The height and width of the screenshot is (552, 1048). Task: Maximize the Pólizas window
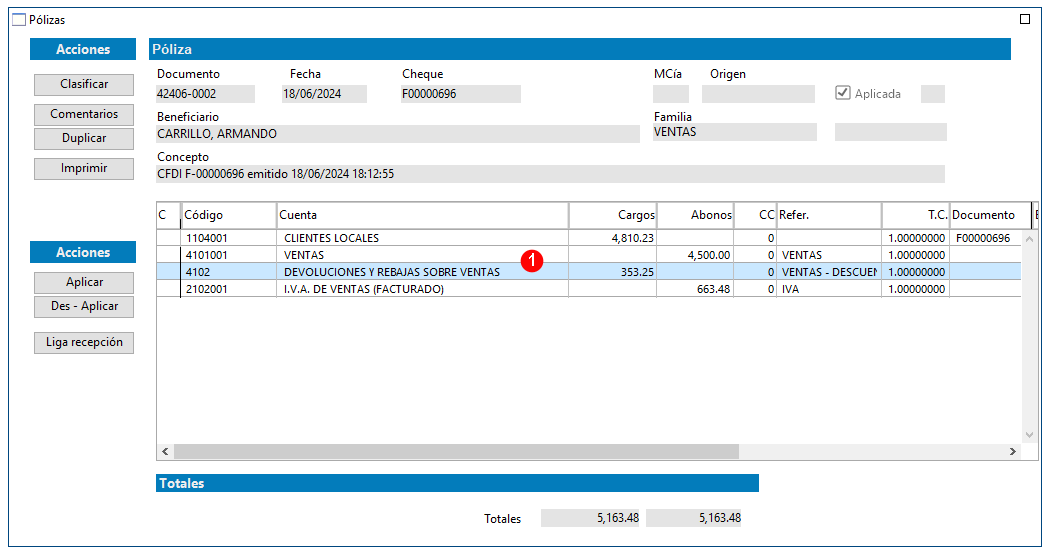[x=1025, y=19]
